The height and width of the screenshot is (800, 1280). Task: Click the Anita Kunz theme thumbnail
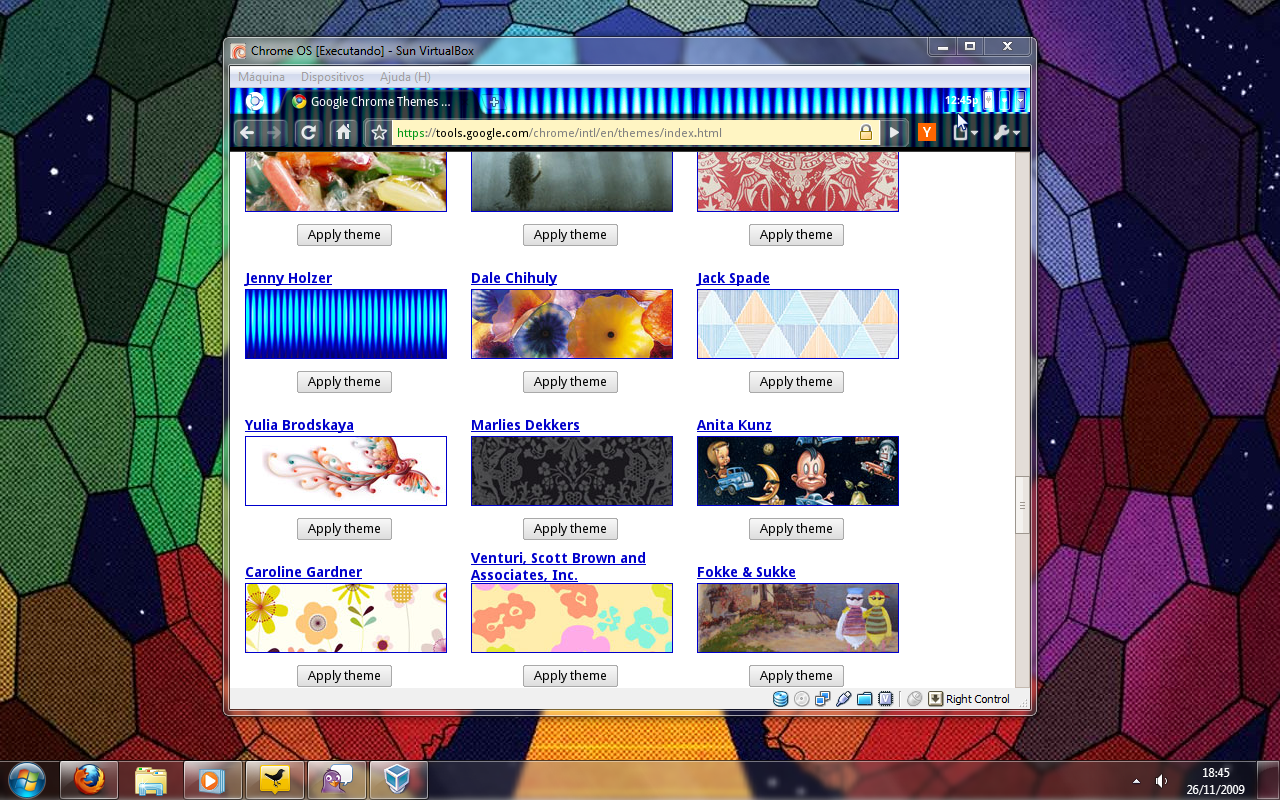click(x=798, y=471)
